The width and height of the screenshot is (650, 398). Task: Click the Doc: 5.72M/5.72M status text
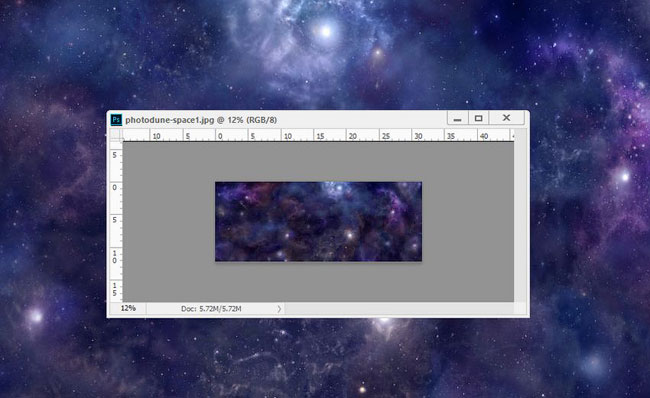pos(211,309)
